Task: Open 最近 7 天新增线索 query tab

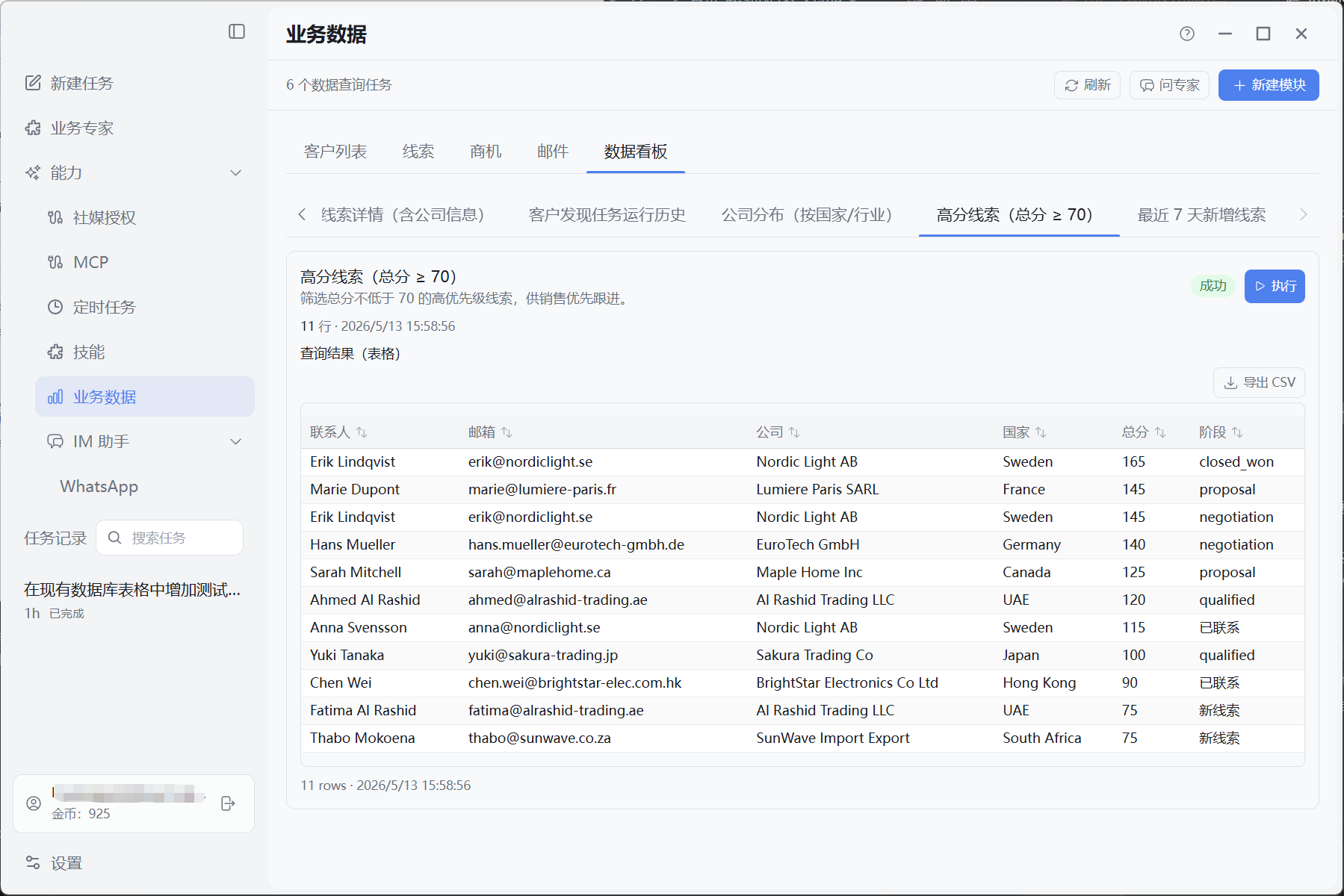Action: pos(1202,215)
